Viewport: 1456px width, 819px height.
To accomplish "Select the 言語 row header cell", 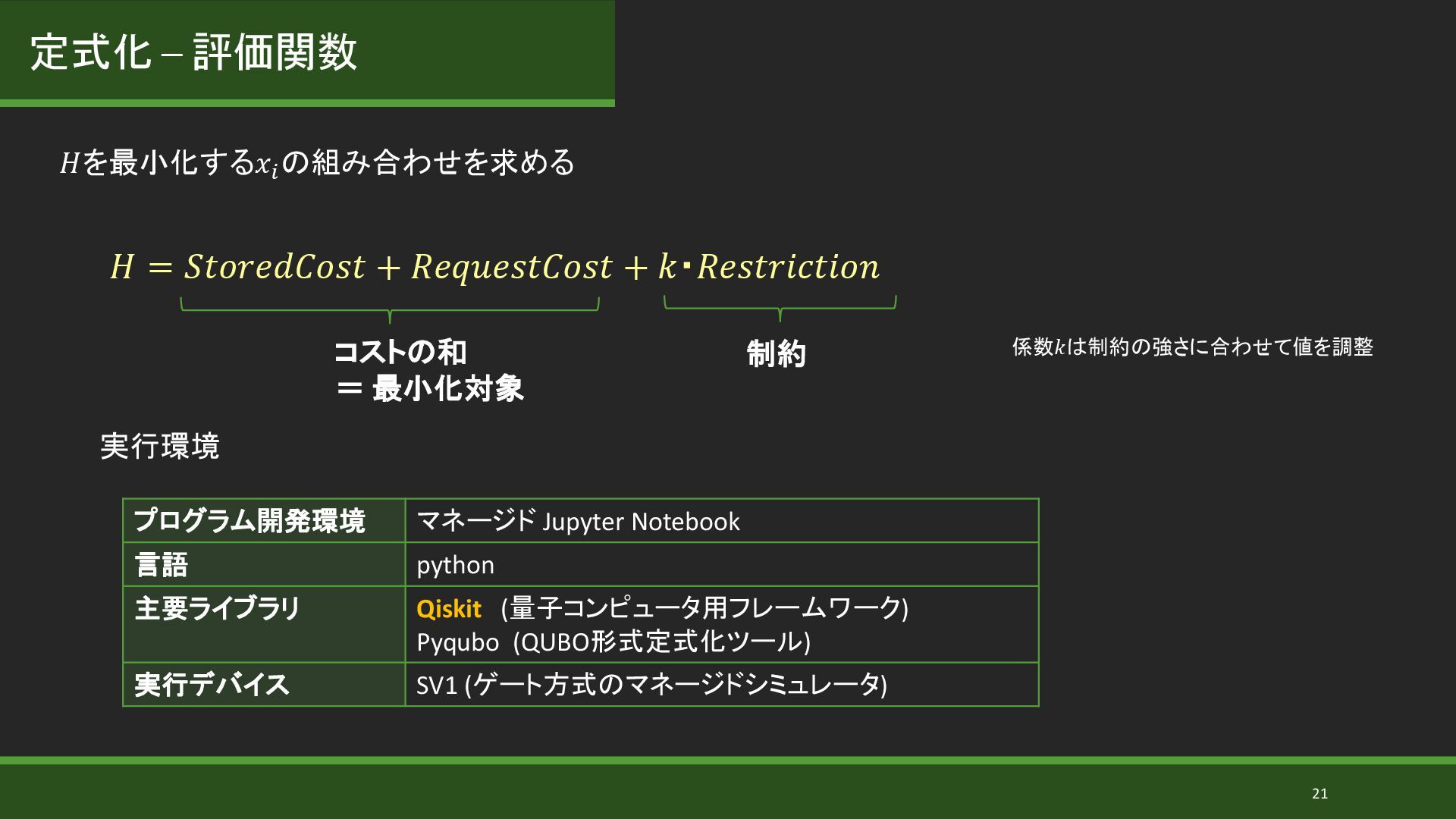I will tap(162, 565).
